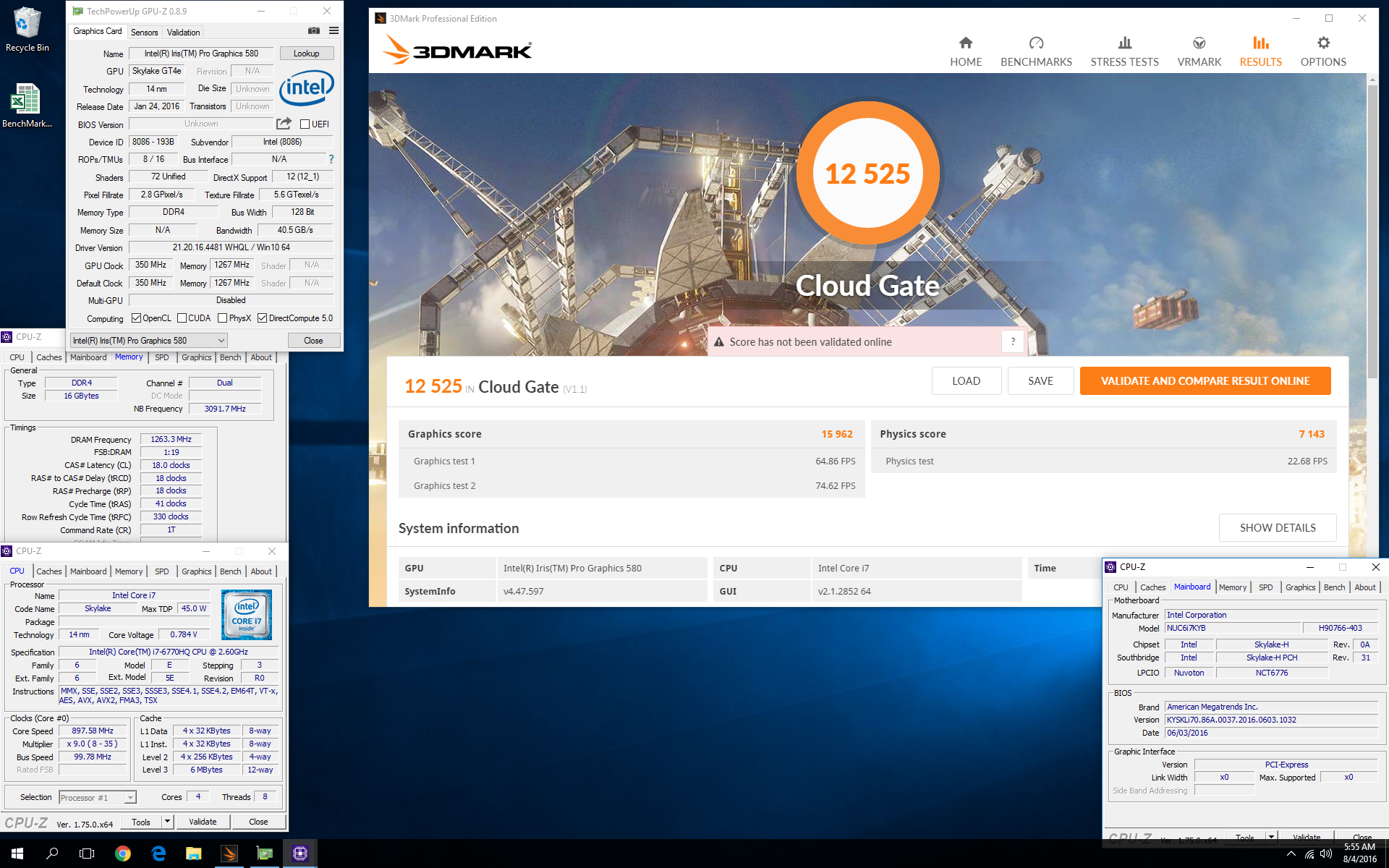Viewport: 1389px width, 868px height.
Task: Open the BENCHMARKS gauge icon
Action: (x=1036, y=43)
